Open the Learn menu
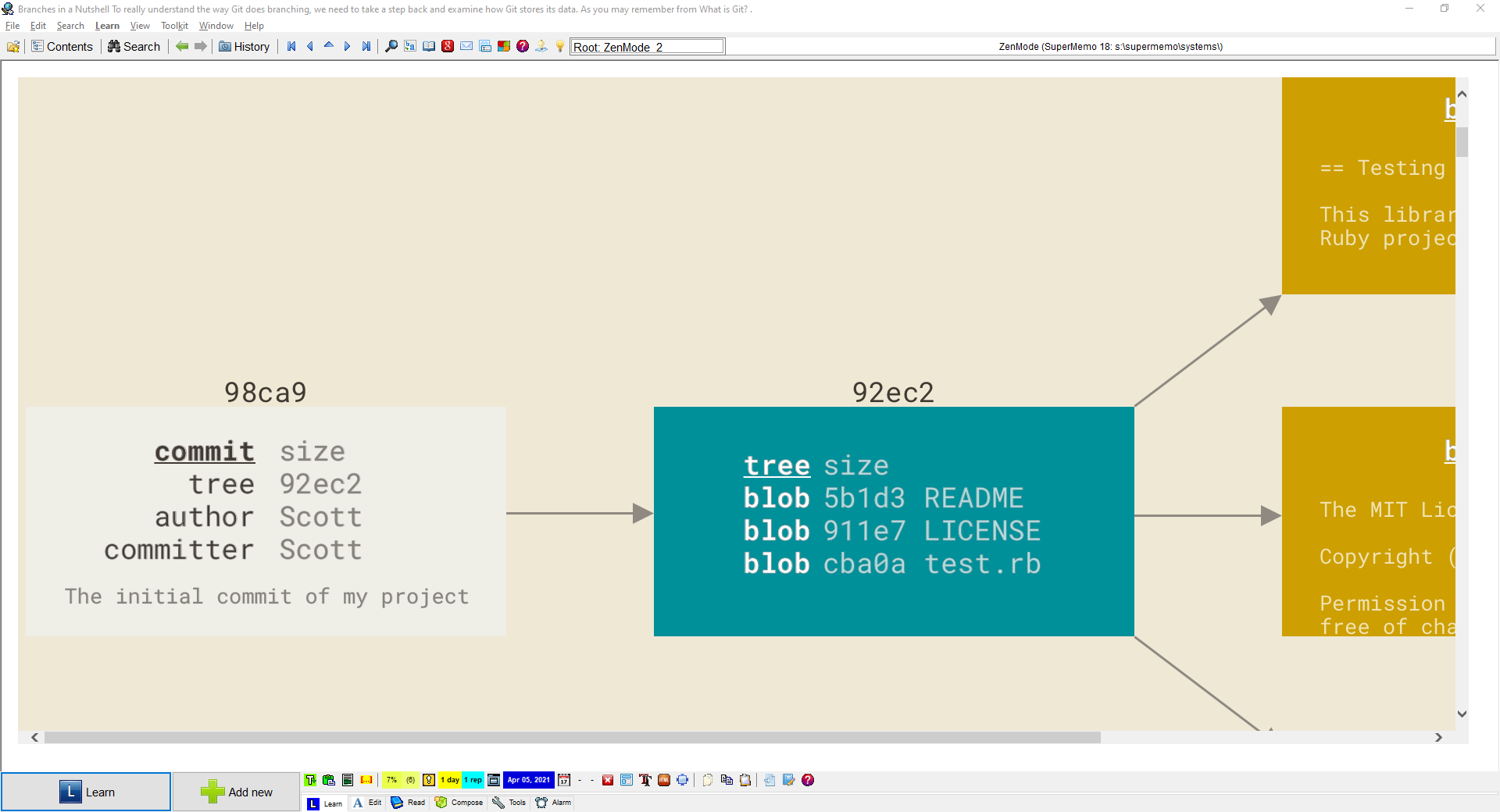This screenshot has width=1500, height=812. tap(107, 26)
